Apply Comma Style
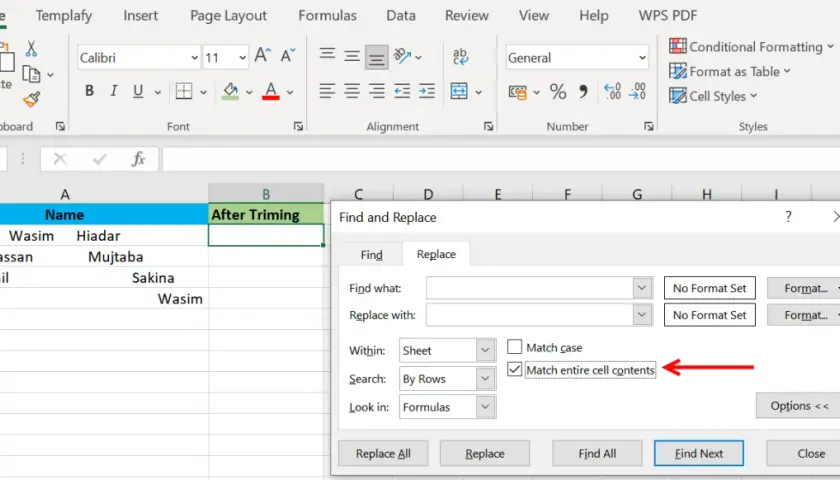840x480 pixels. pos(583,92)
